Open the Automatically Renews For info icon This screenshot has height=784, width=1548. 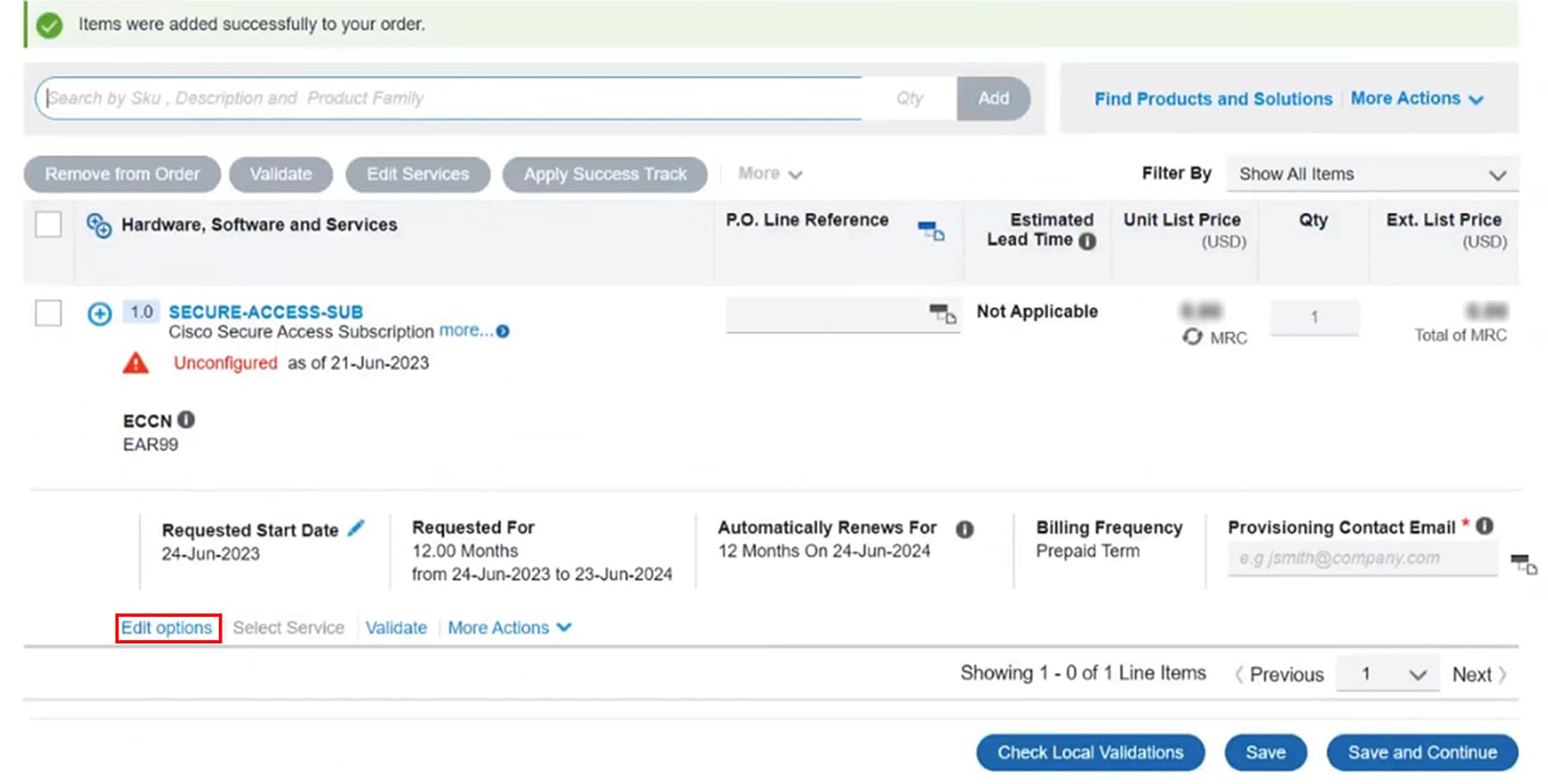964,529
